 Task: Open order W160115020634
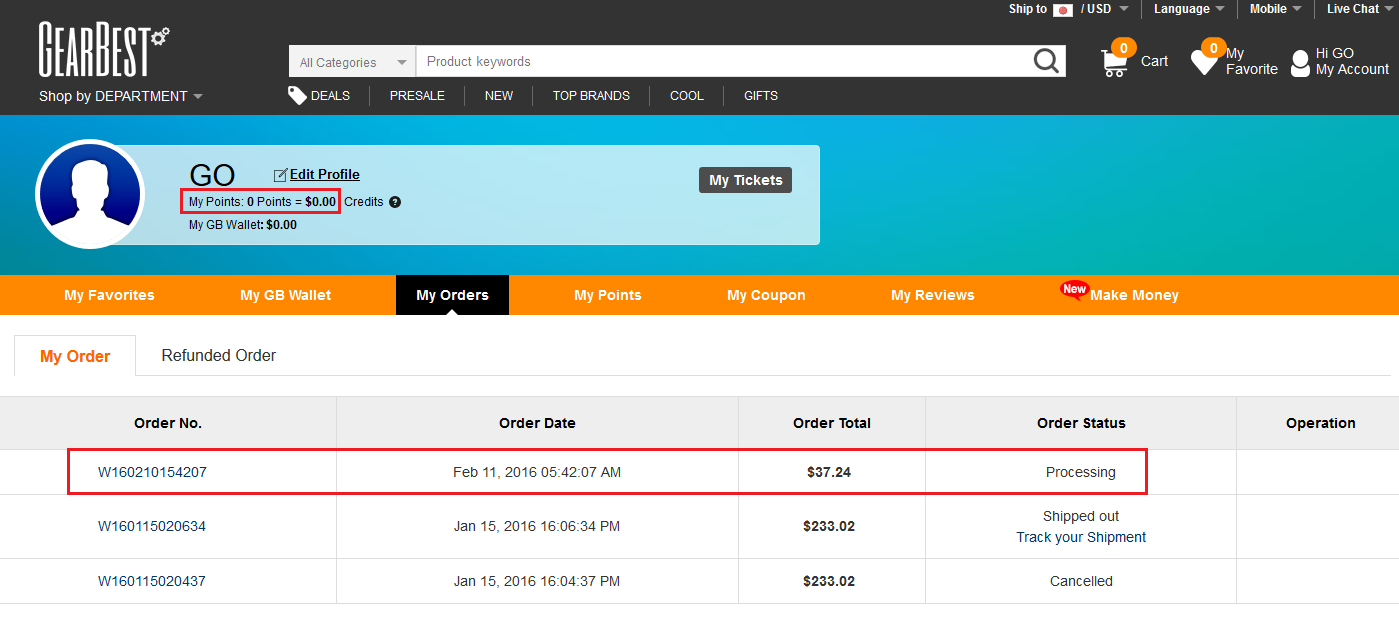point(152,526)
